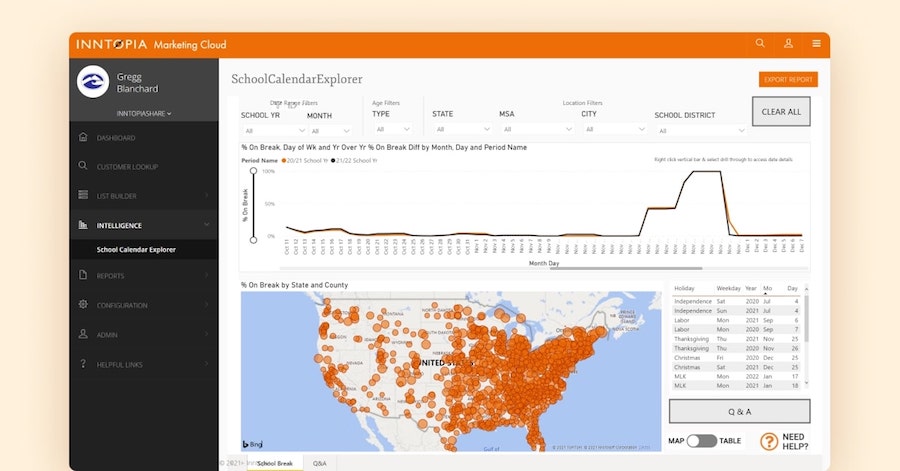Viewport: 900px width, 471px height.
Task: Click the Configuration gear icon
Action: (x=83, y=305)
